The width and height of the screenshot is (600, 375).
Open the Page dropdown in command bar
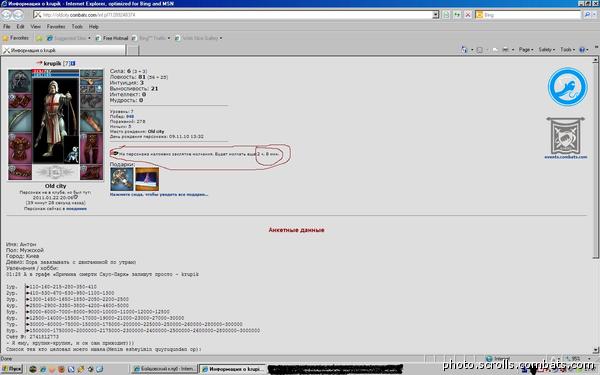pyautogui.click(x=526, y=50)
